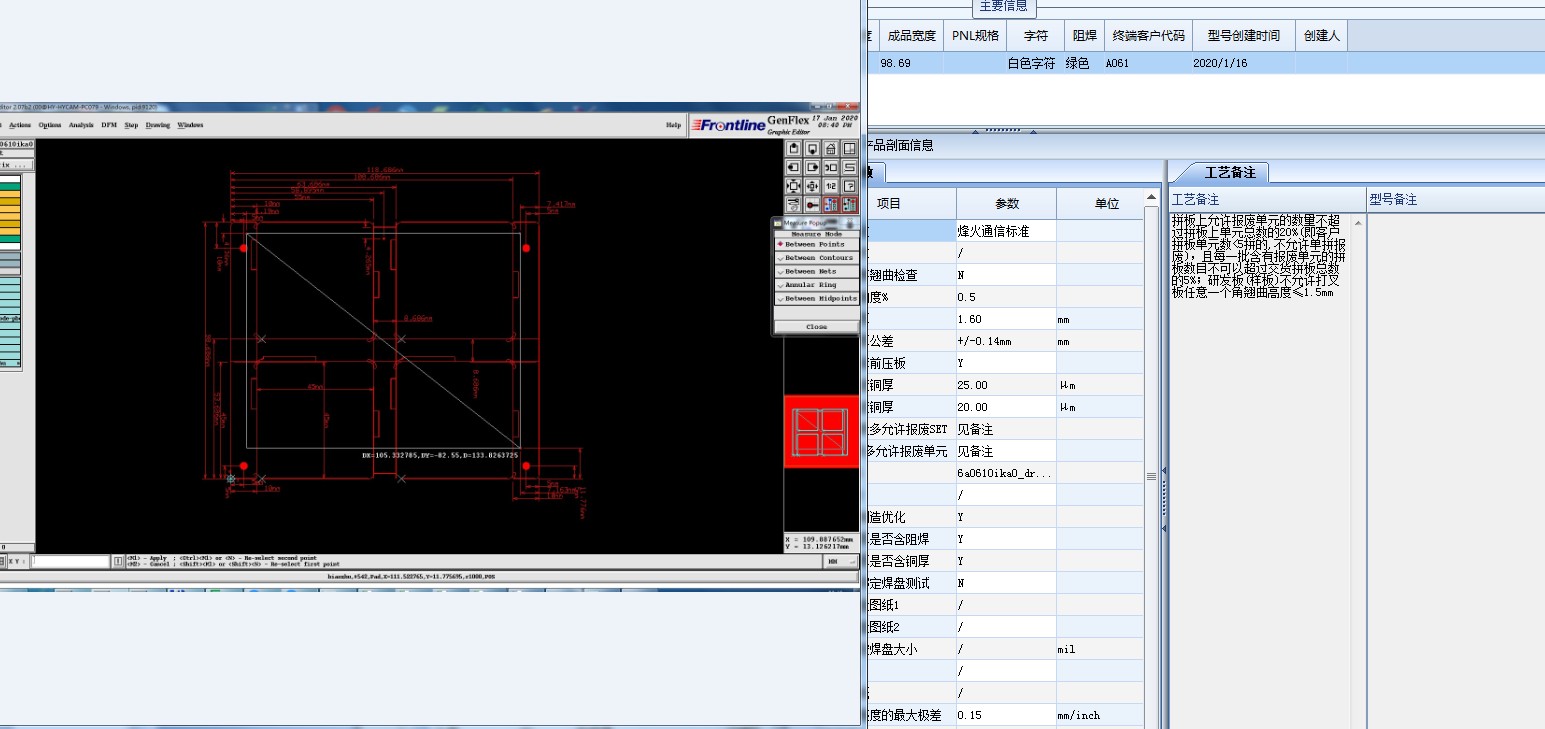Click the S-shaped icon in GenFlex toolbar
The image size is (1545, 729).
coord(849,167)
